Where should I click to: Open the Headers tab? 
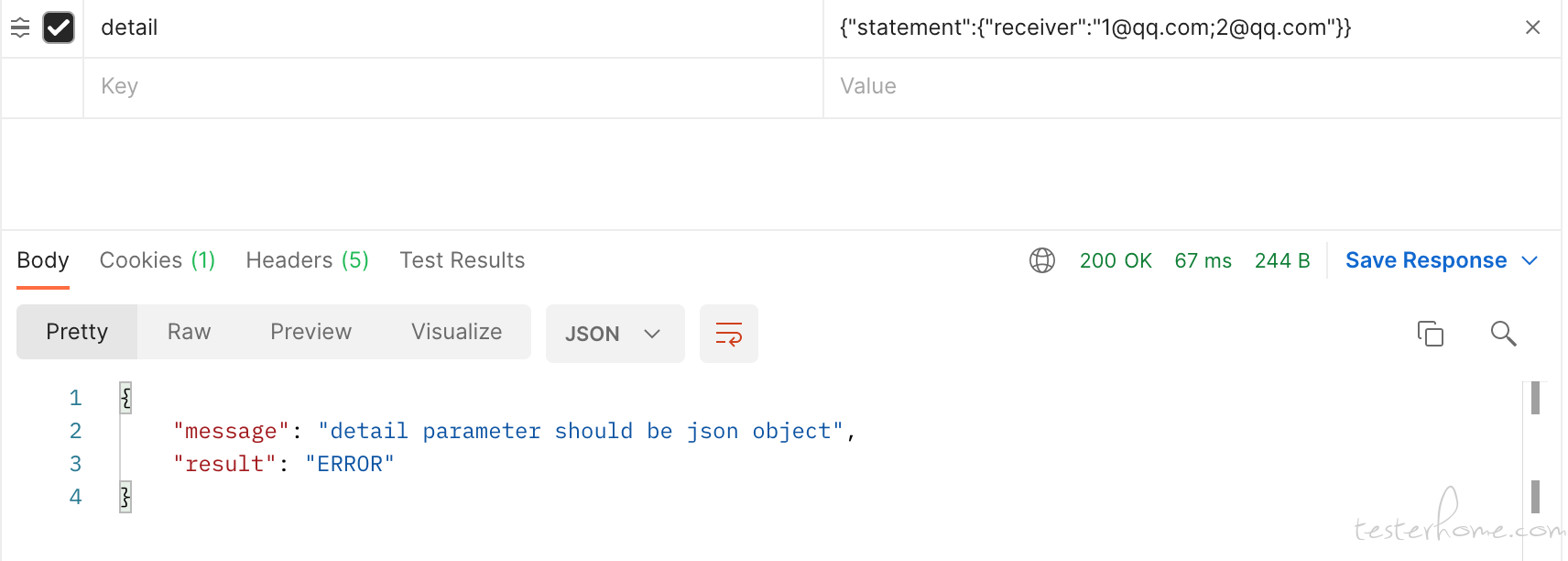(x=308, y=260)
